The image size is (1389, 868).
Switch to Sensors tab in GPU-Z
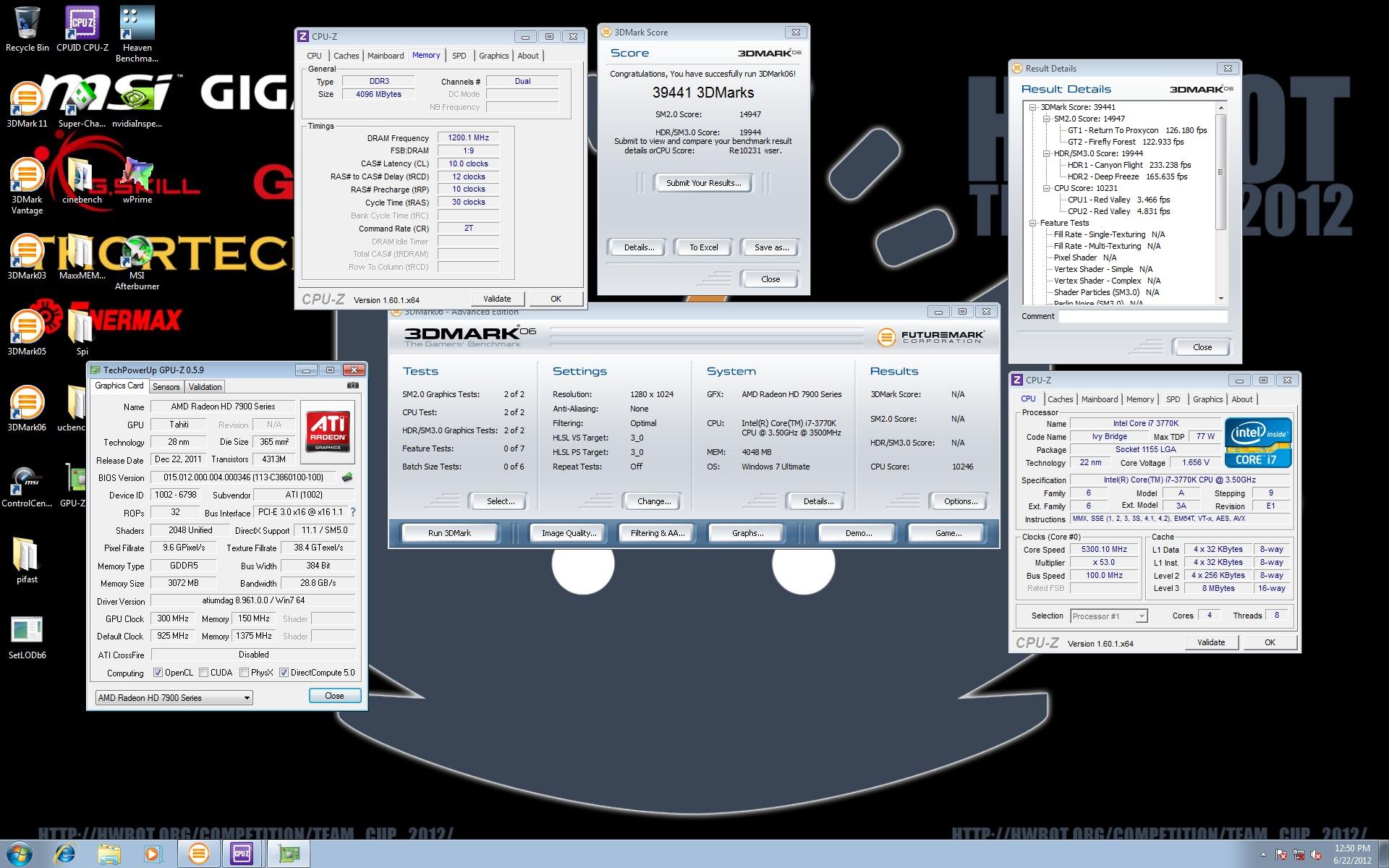click(x=166, y=387)
